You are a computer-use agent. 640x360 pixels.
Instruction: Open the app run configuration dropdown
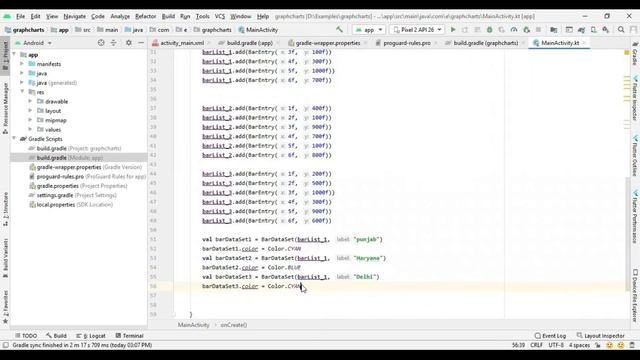(369, 30)
